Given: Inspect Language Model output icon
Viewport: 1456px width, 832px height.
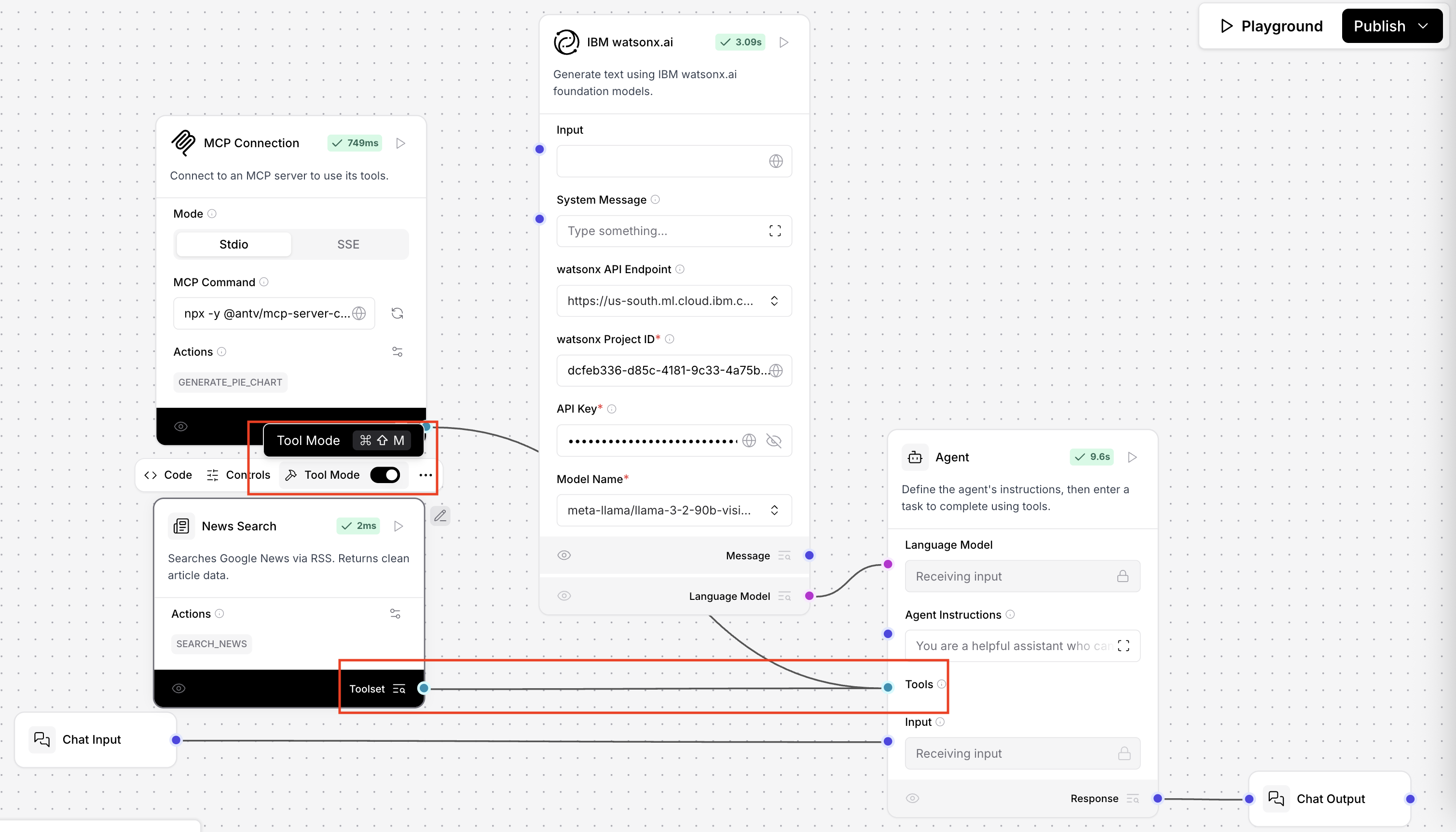Looking at the screenshot, I should click(784, 596).
